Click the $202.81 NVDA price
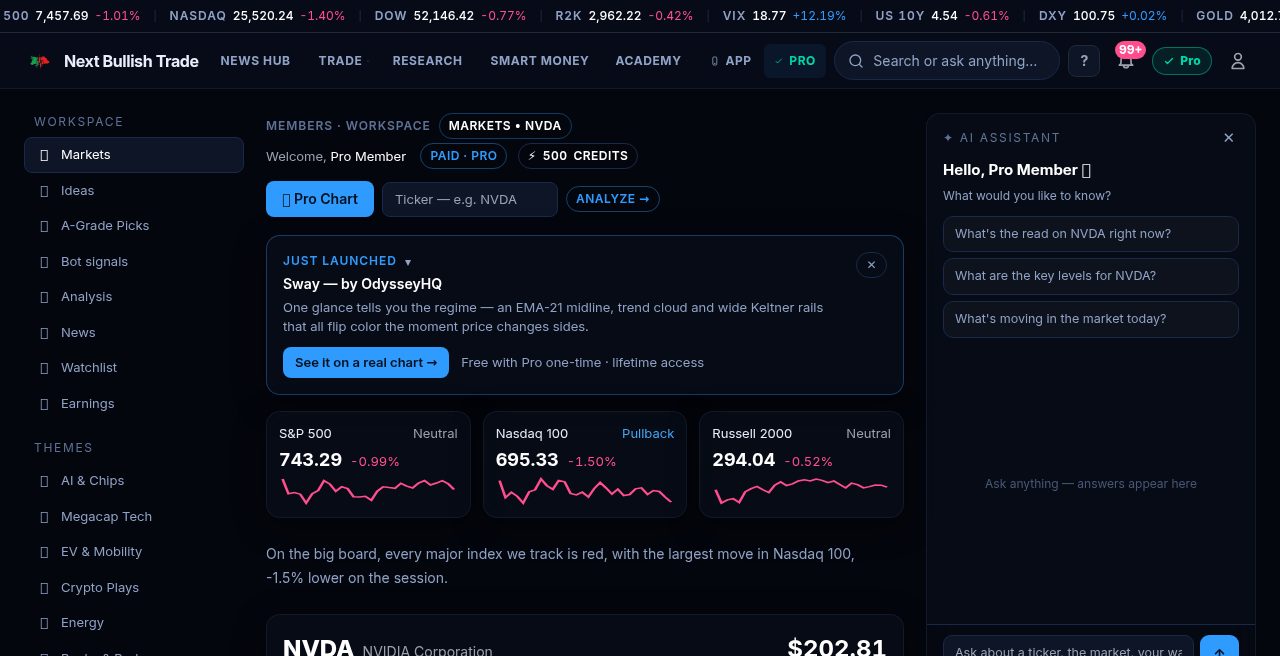Image resolution: width=1280 pixels, height=656 pixels. (x=837, y=647)
